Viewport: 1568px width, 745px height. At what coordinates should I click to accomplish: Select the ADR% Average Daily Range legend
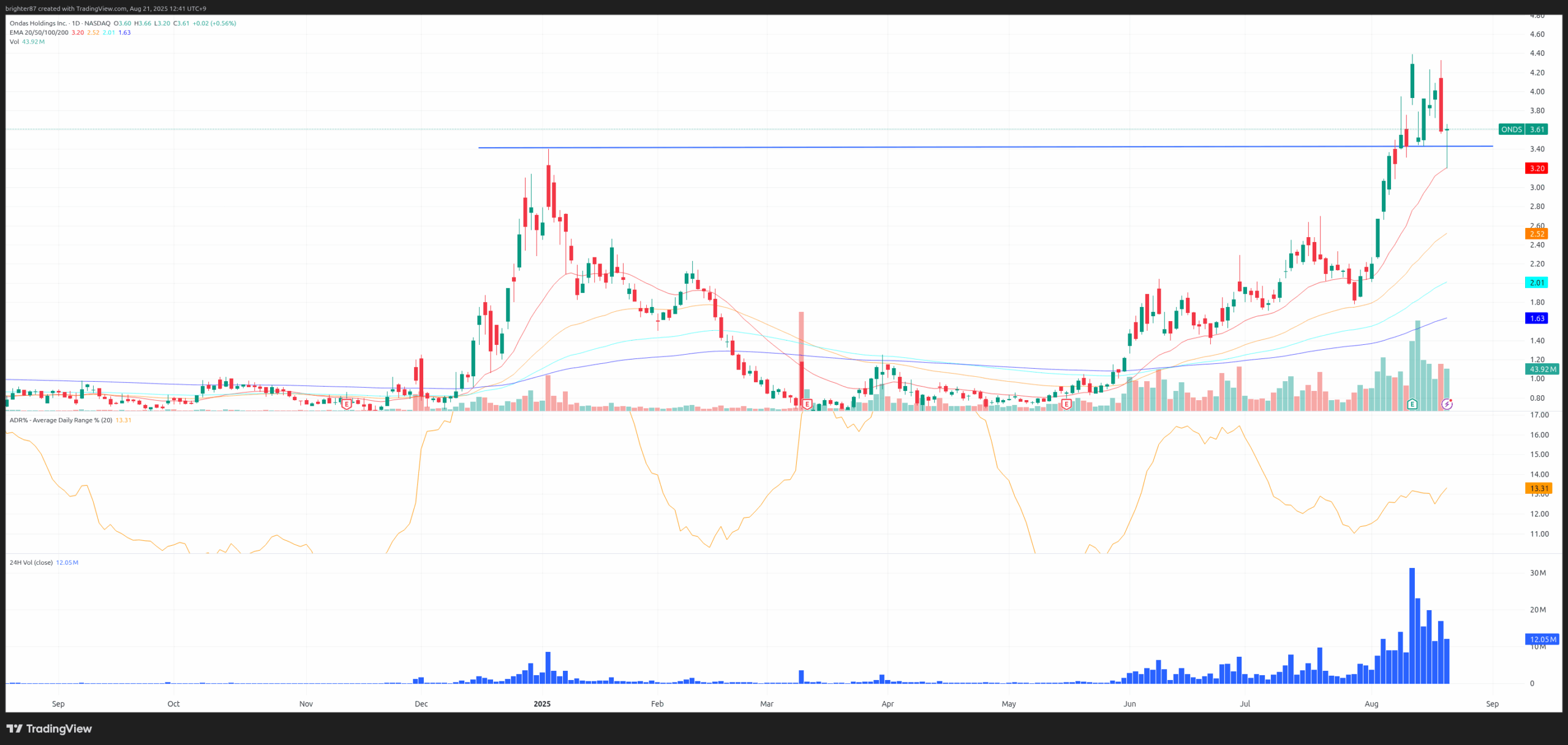tap(61, 420)
